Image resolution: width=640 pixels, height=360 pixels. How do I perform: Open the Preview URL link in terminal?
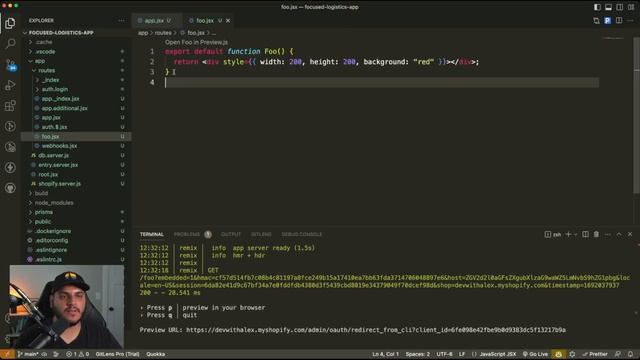pyautogui.click(x=376, y=330)
